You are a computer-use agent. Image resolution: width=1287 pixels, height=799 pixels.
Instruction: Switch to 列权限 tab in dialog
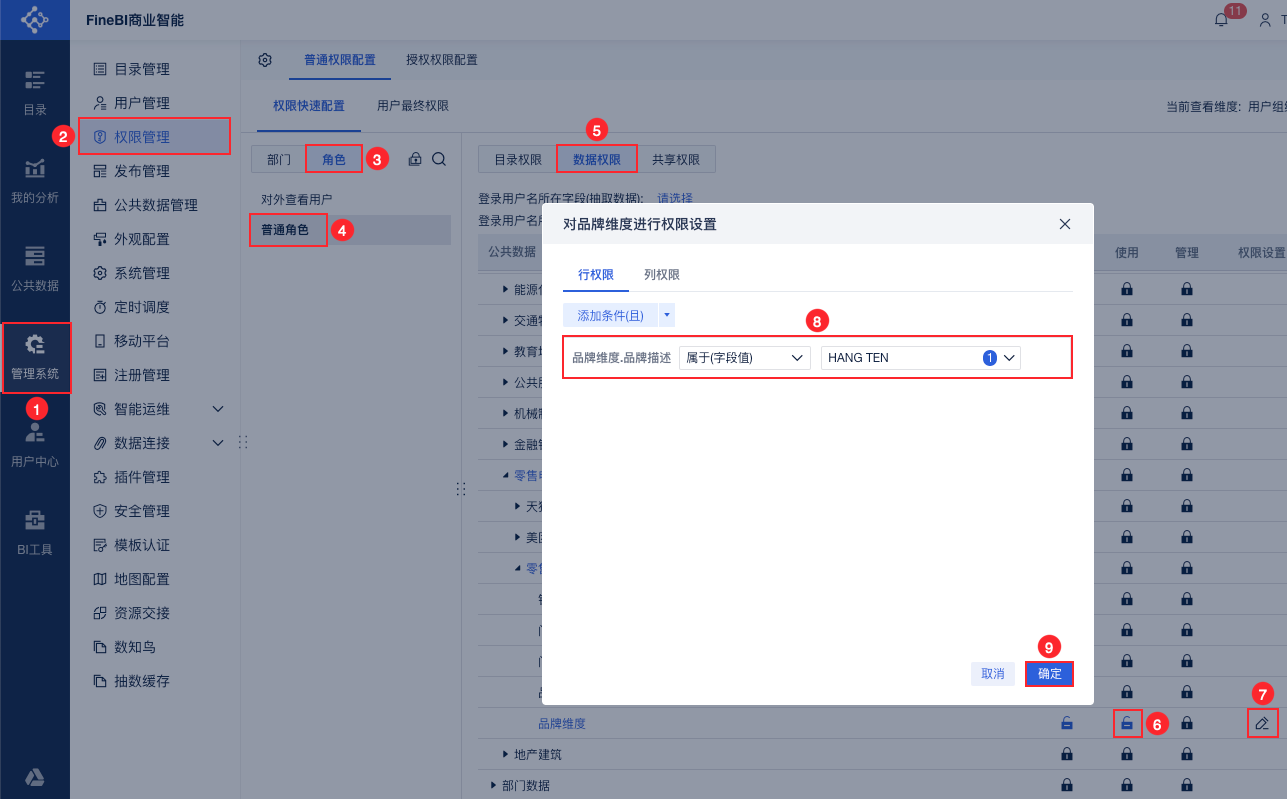pyautogui.click(x=662, y=275)
